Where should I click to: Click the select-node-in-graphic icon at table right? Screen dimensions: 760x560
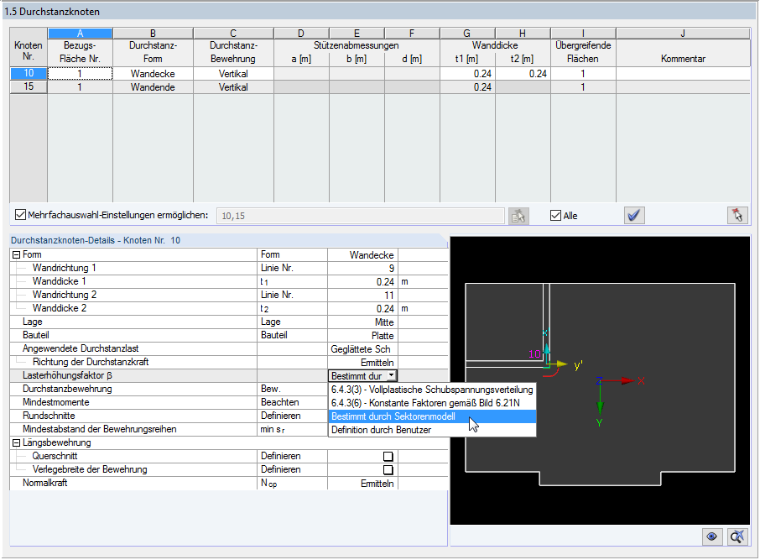coord(737,215)
